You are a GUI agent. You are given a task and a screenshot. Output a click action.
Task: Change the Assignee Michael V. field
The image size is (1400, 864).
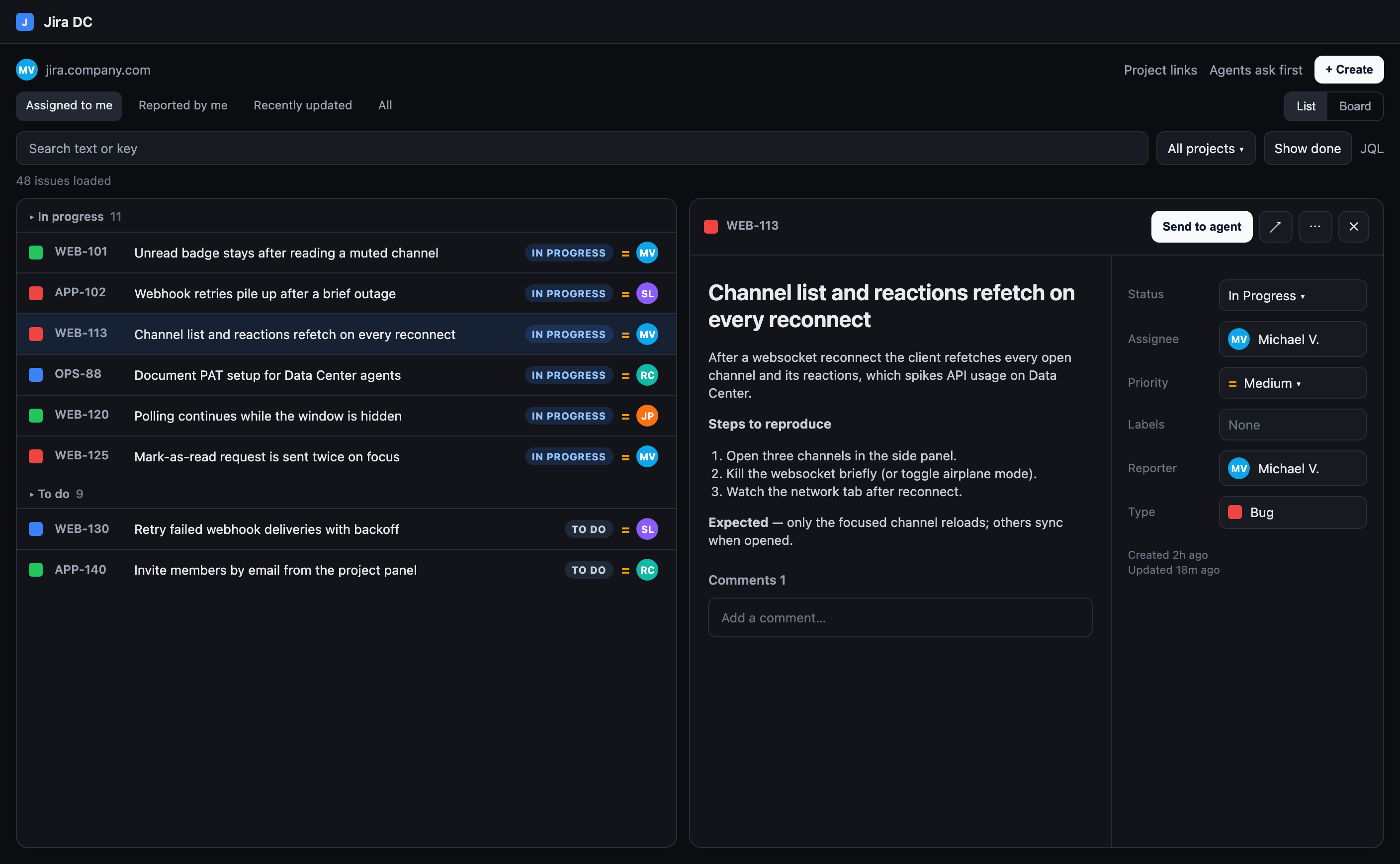pyautogui.click(x=1292, y=340)
